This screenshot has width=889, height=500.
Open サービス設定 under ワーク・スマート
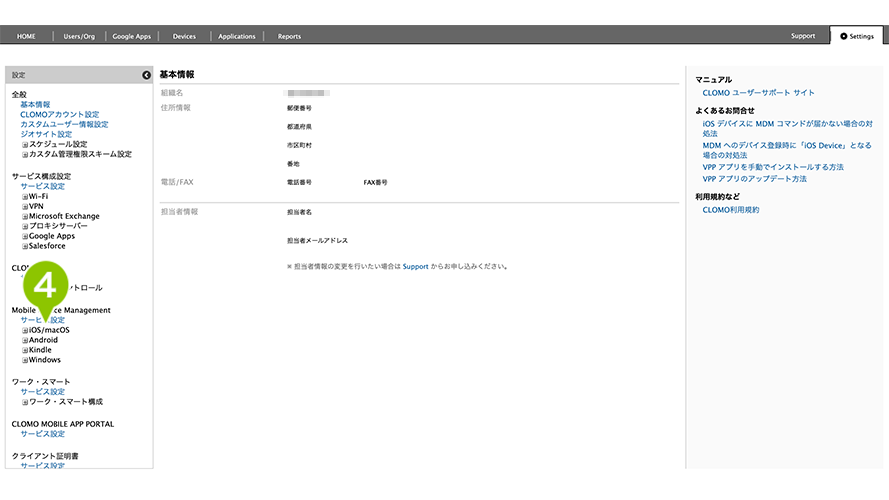(43, 392)
